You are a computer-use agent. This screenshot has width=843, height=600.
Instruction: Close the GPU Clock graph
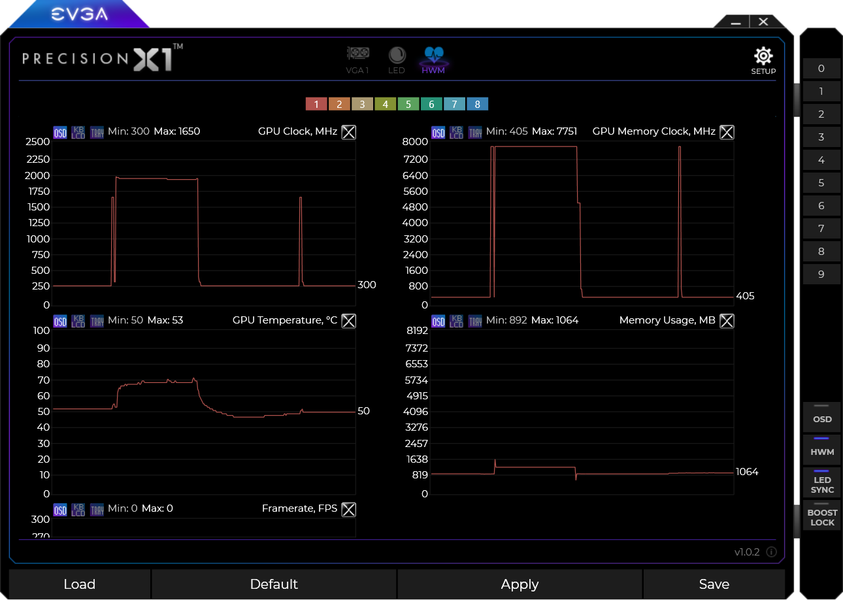pyautogui.click(x=348, y=132)
